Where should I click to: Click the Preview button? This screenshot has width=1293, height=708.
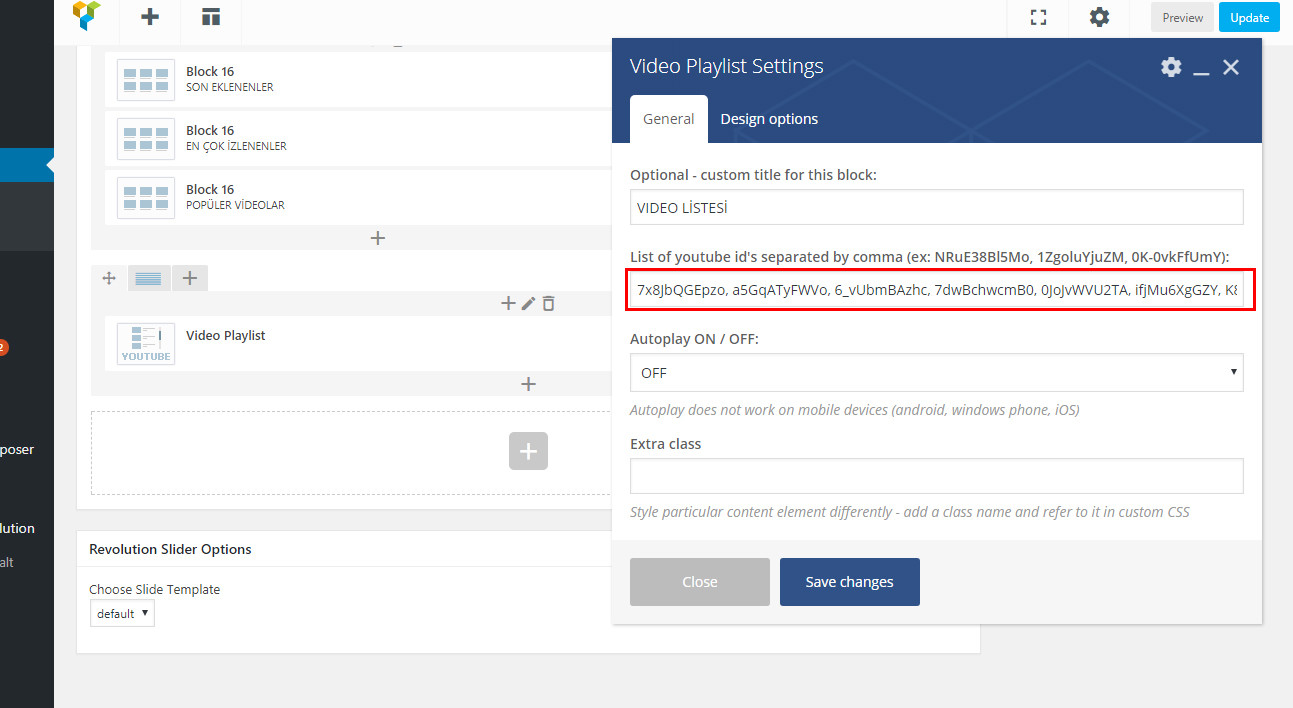pos(1182,17)
